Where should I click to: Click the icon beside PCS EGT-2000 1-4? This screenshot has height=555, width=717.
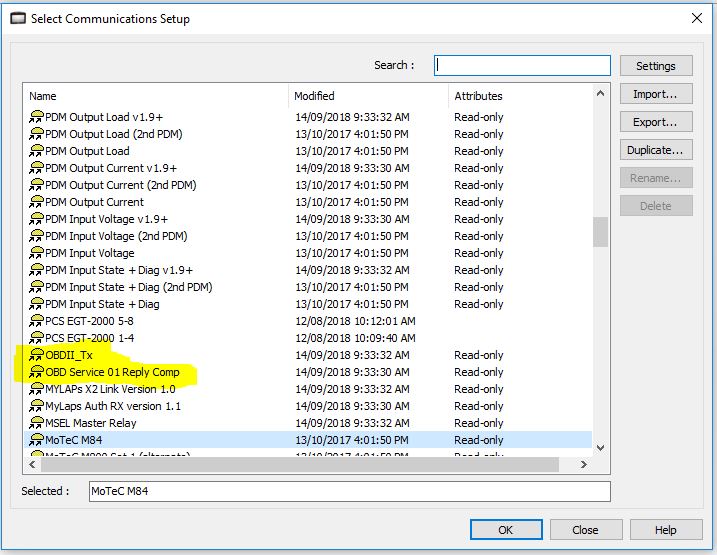click(x=37, y=338)
